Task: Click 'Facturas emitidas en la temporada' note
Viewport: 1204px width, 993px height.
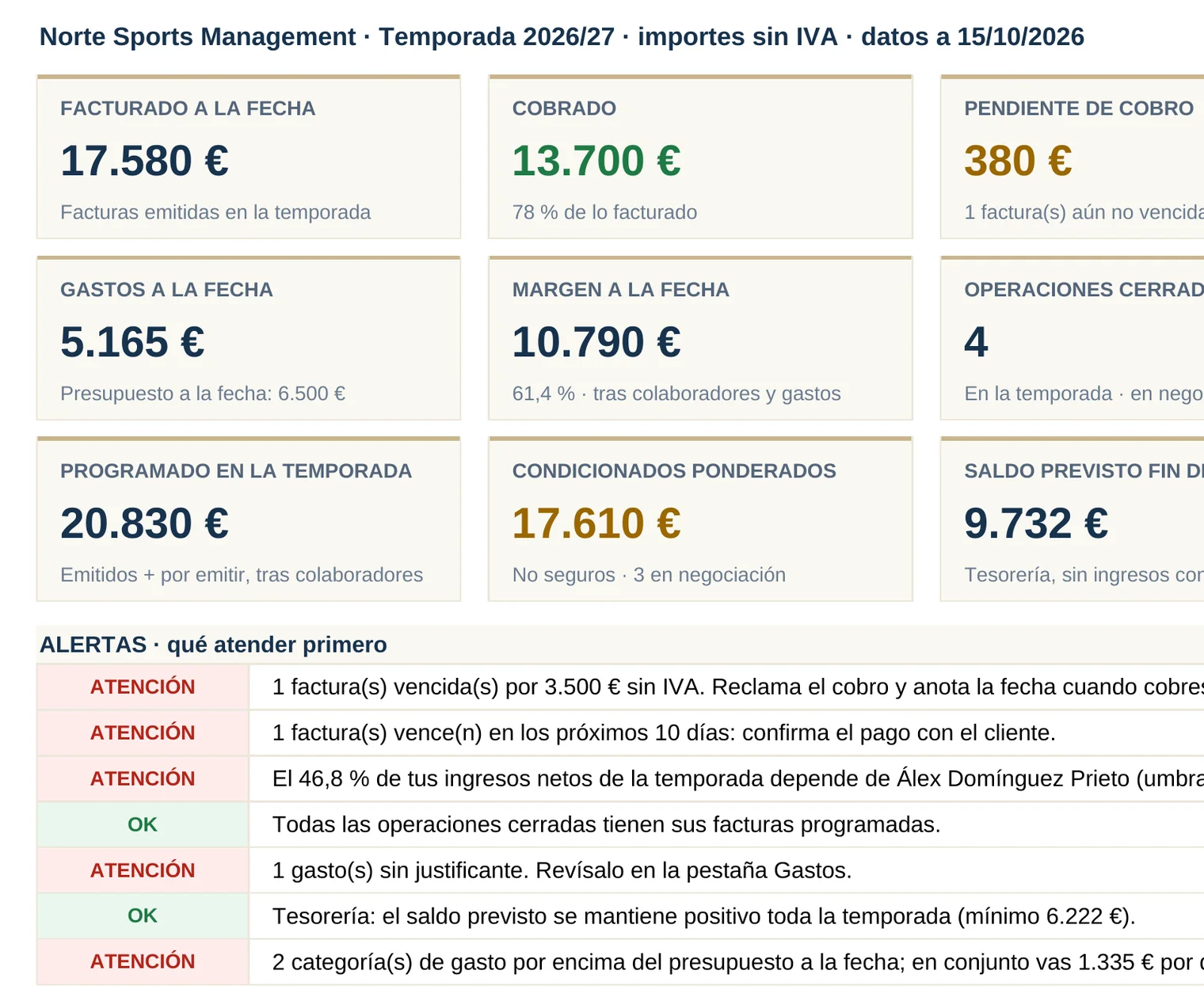Action: pyautogui.click(x=215, y=212)
